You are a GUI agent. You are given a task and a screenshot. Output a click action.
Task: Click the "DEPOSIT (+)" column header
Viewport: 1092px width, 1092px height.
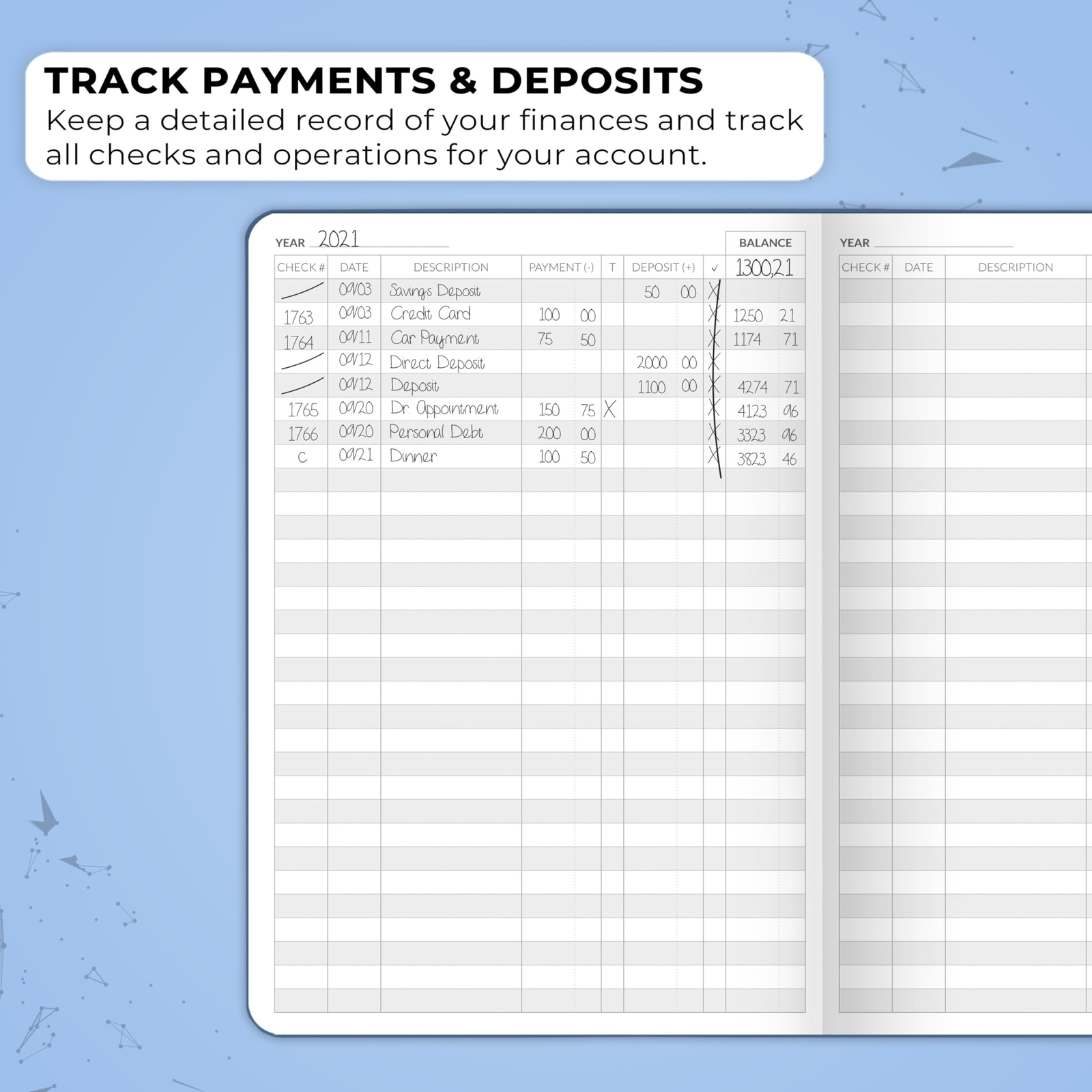pyautogui.click(x=663, y=268)
